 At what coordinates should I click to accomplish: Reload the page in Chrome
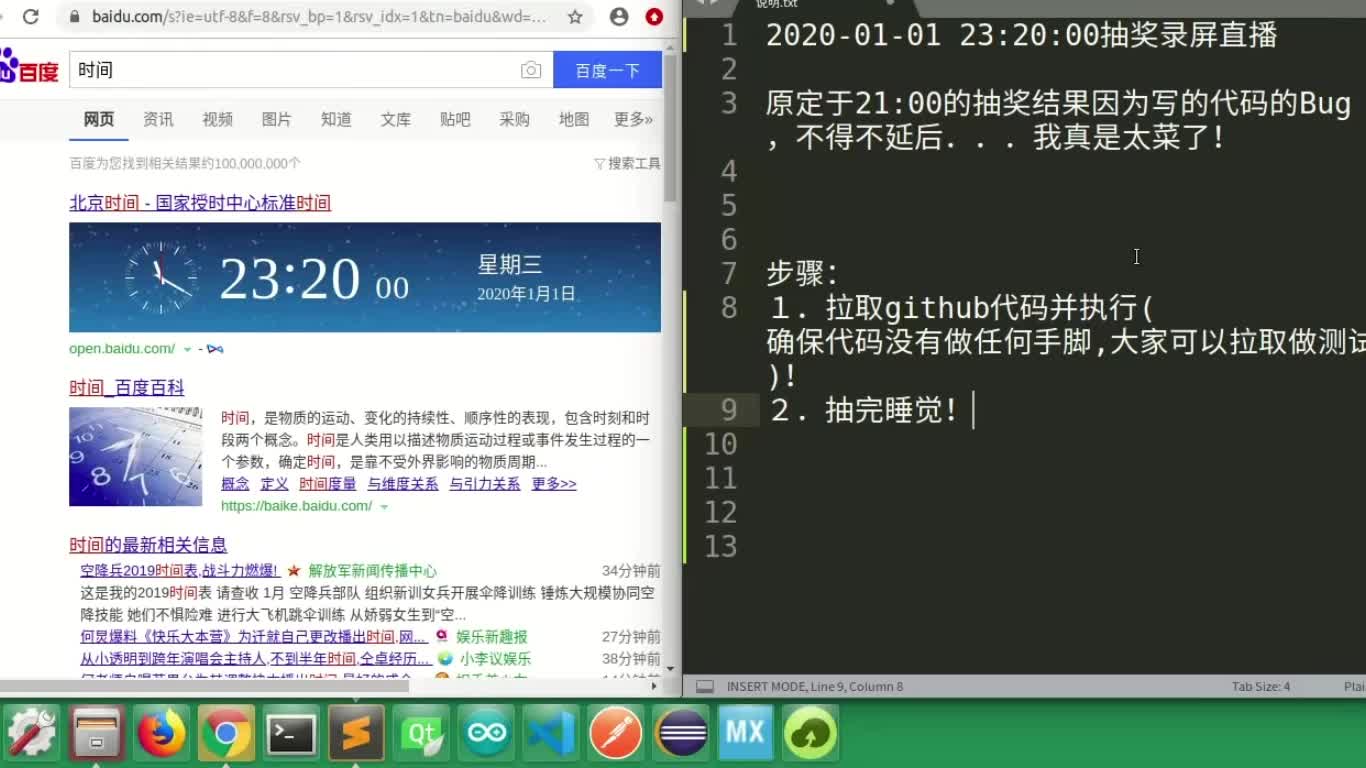coord(30,17)
